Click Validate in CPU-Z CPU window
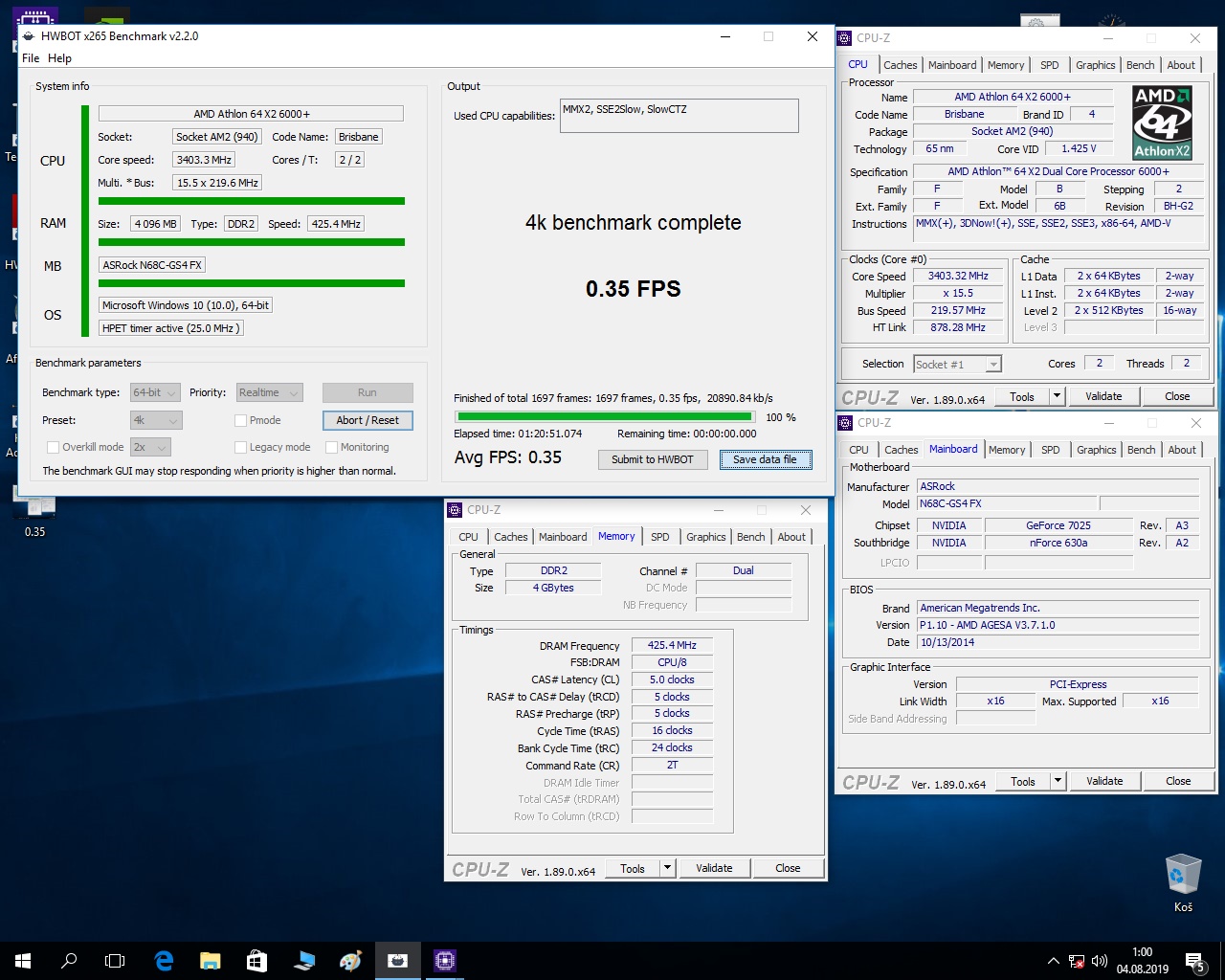 click(x=1103, y=396)
